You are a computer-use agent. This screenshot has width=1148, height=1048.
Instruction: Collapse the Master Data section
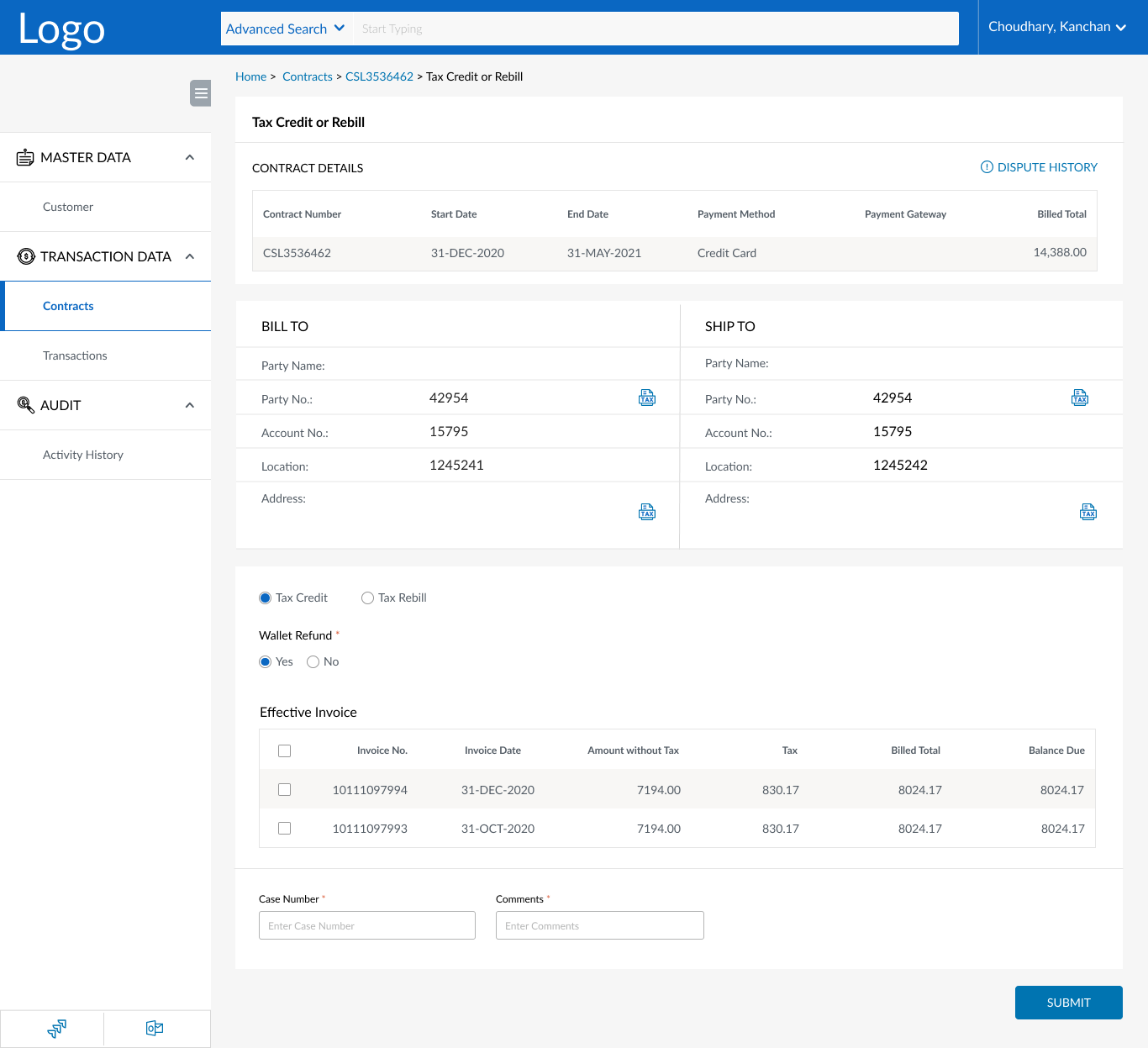189,157
